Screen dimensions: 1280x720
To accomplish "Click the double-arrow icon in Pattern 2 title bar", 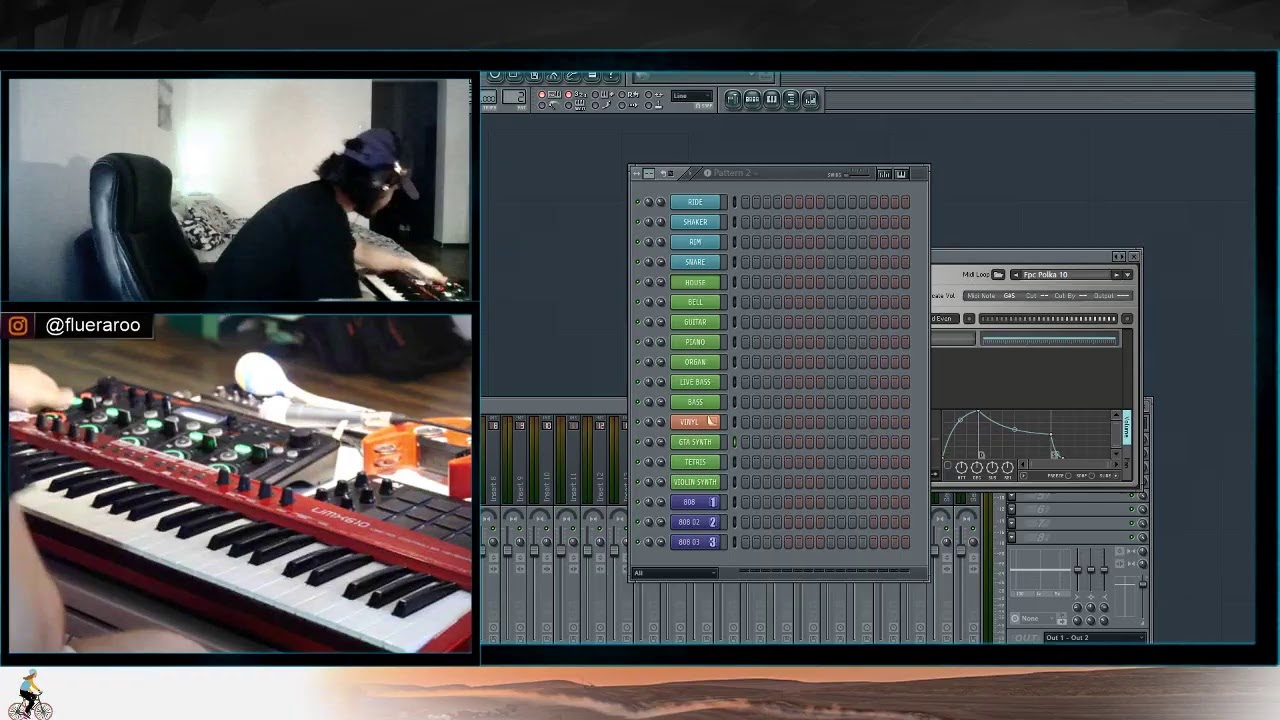I will coord(636,174).
